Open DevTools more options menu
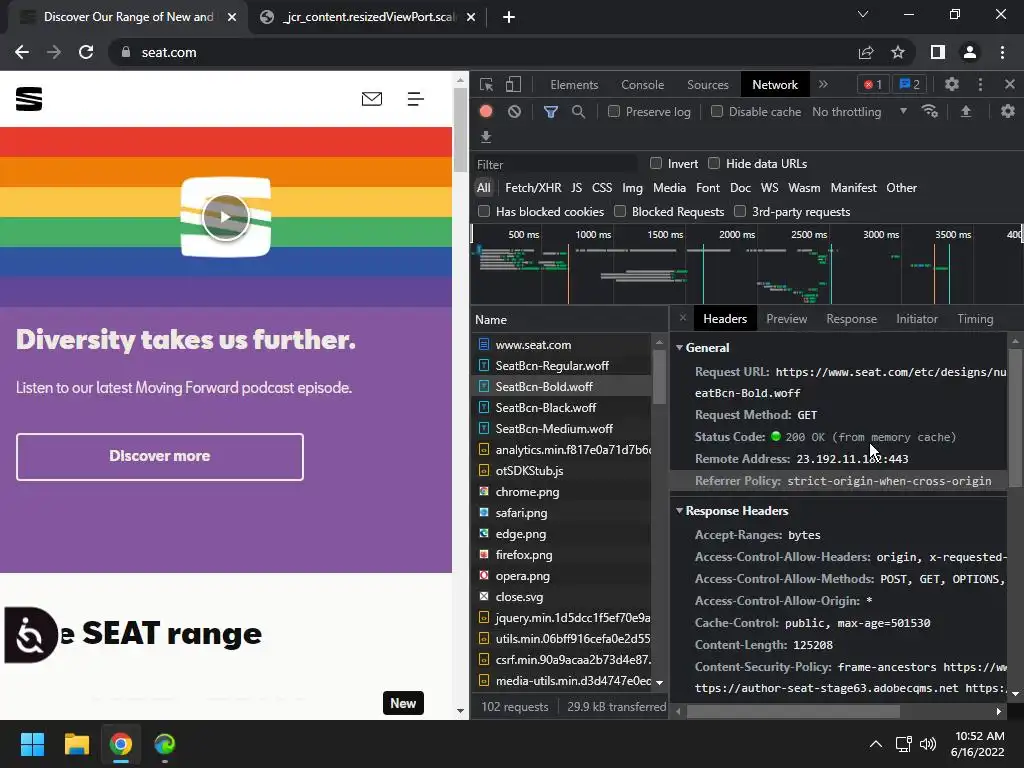 pyautogui.click(x=980, y=84)
